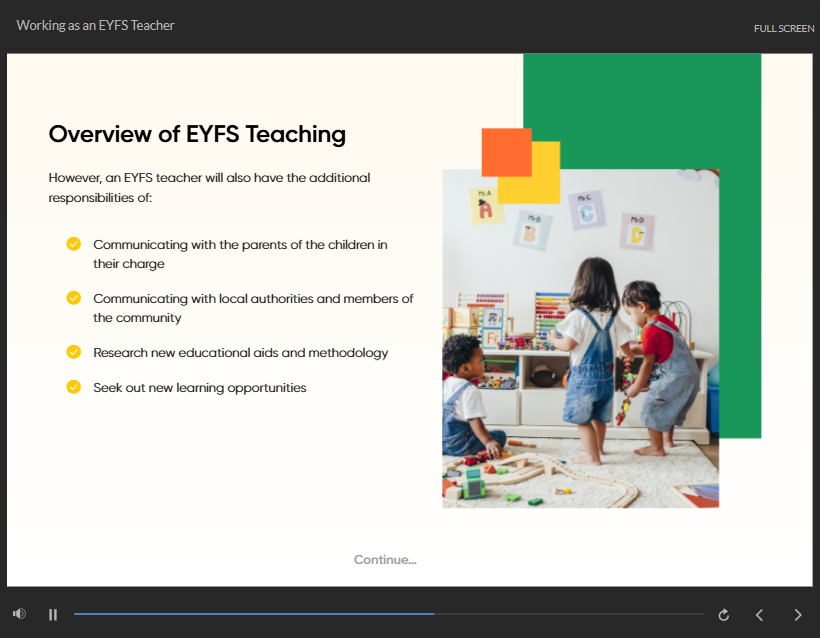Enter FULL SCREEN mode
This screenshot has height=638, width=820.
pos(783,28)
